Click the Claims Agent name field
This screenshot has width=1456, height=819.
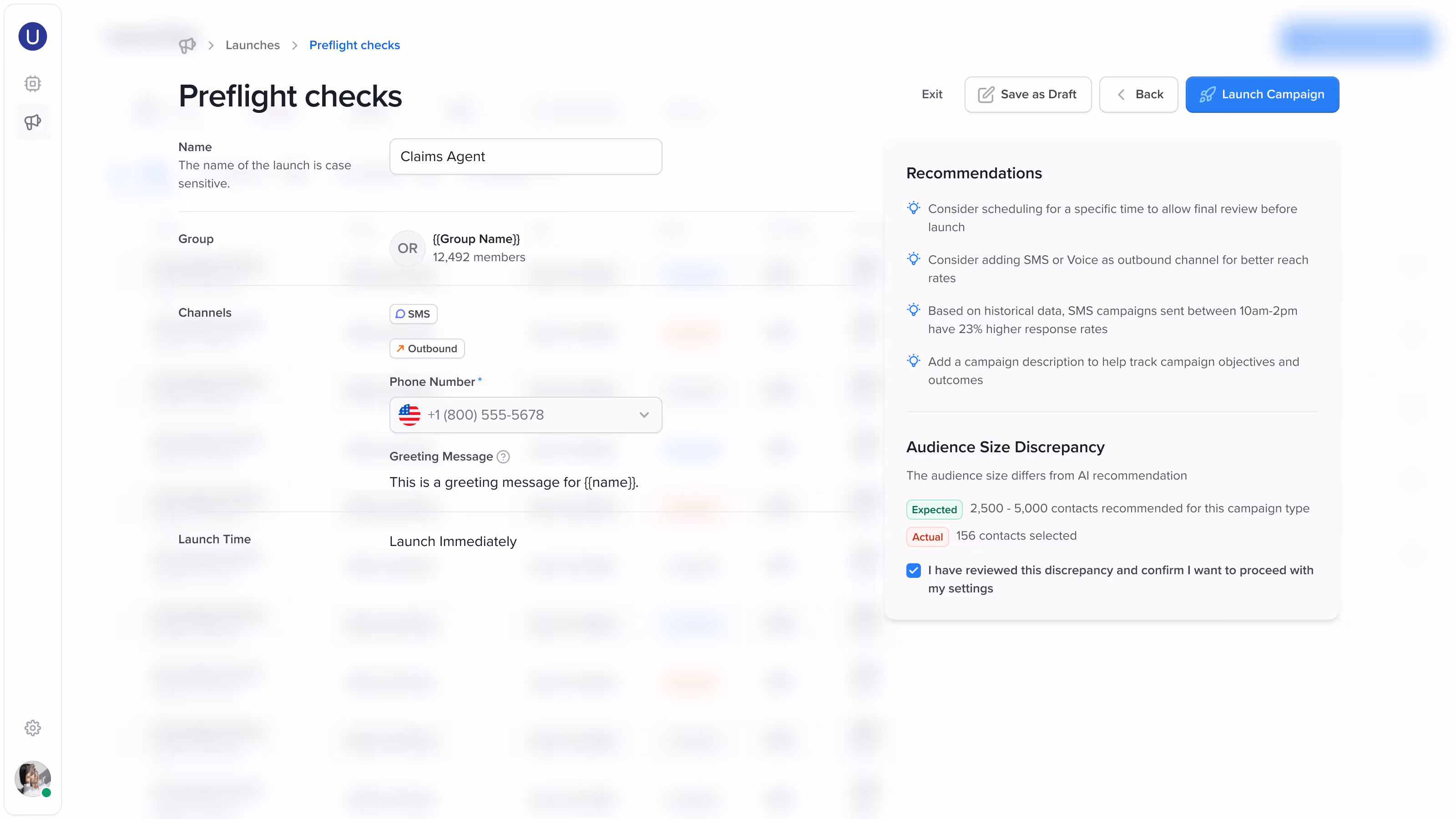coord(525,157)
